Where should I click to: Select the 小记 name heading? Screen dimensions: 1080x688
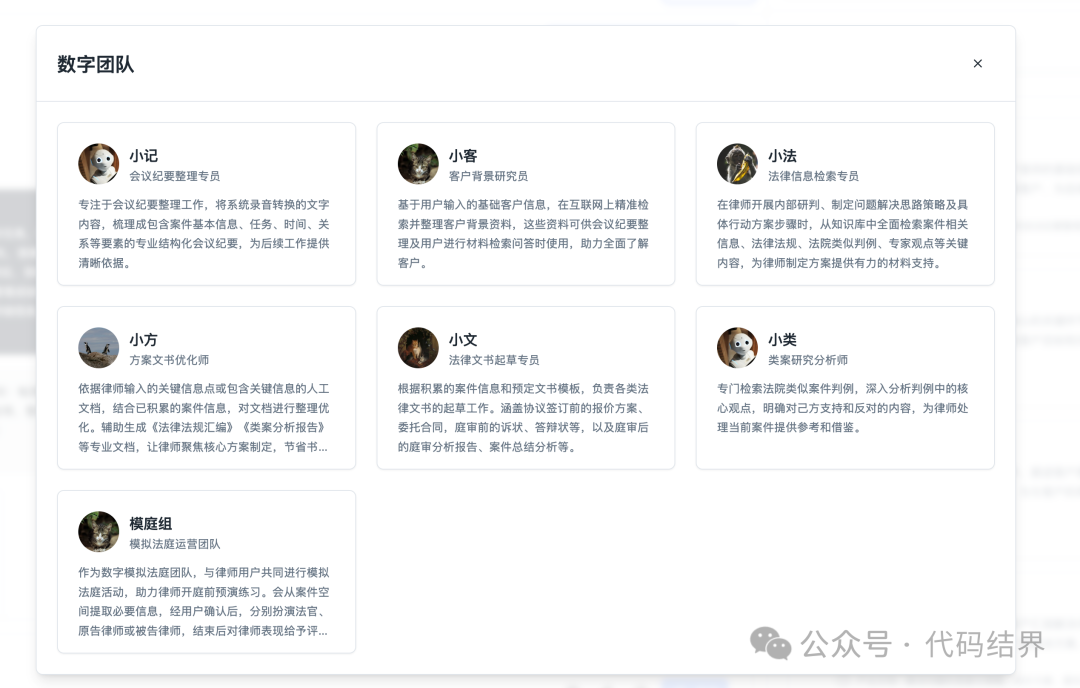[x=143, y=155]
